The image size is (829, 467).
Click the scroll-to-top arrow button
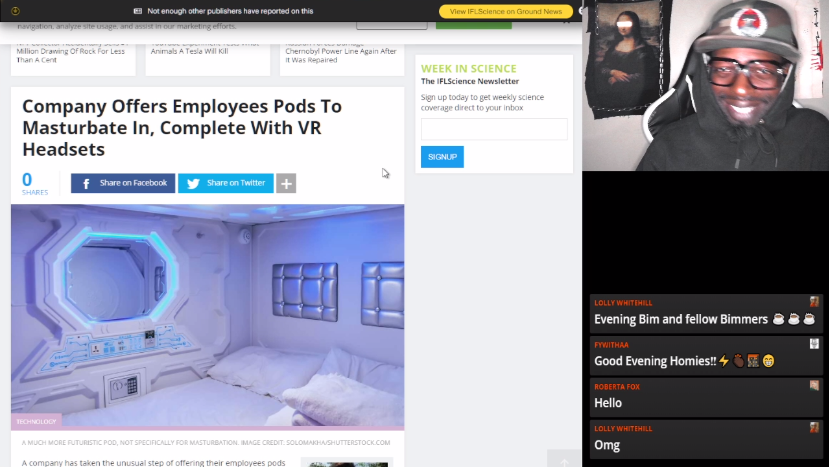[x=564, y=459]
